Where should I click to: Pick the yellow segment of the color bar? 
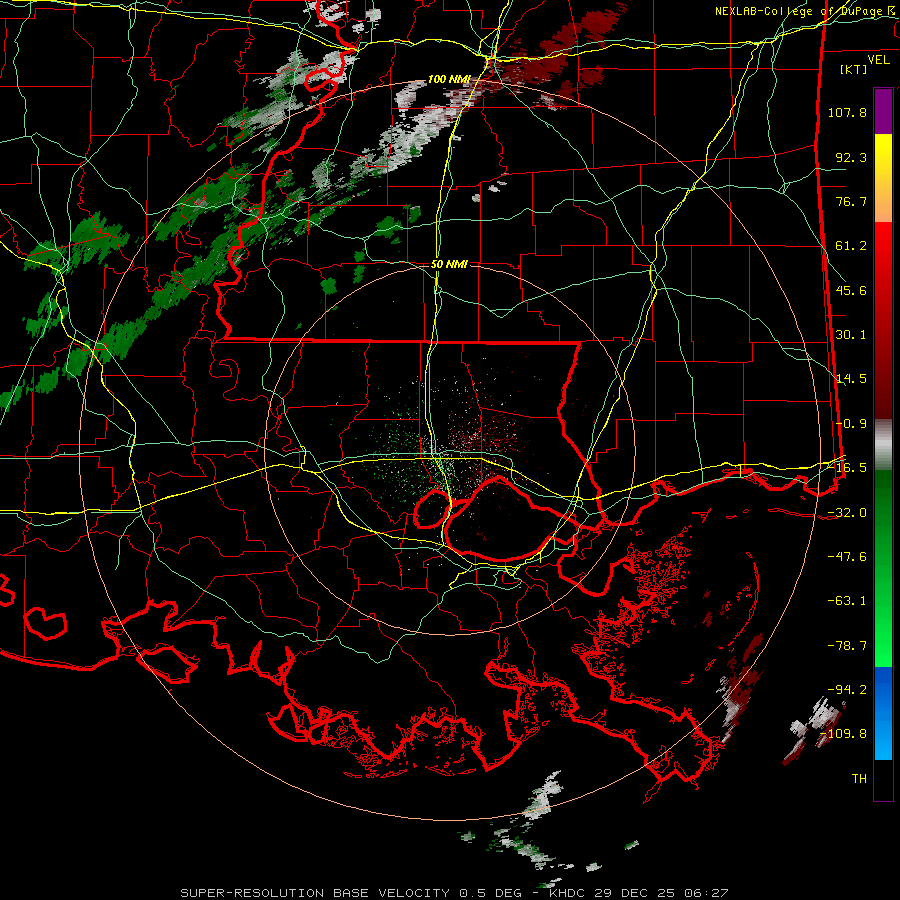point(883,178)
